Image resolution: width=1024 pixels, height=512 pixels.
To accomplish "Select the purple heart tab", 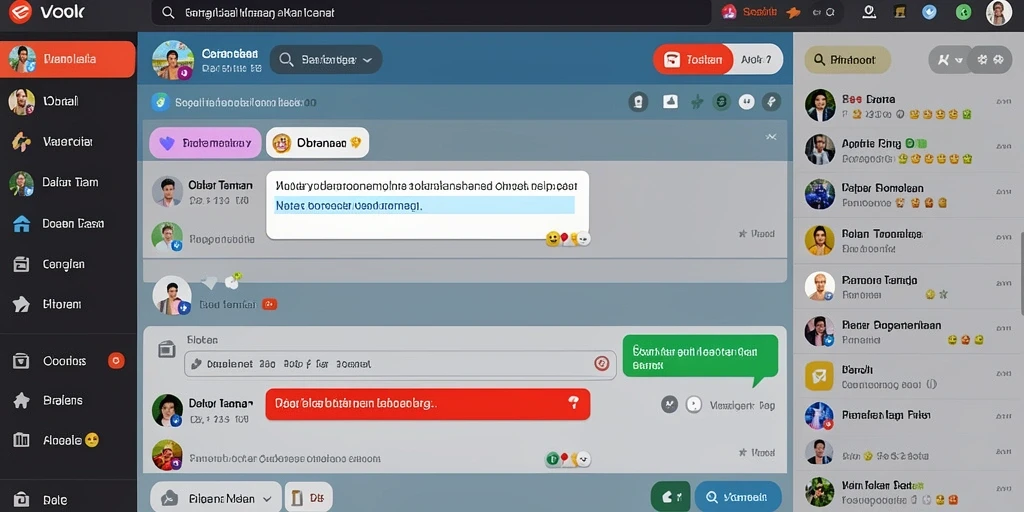I will pyautogui.click(x=205, y=142).
